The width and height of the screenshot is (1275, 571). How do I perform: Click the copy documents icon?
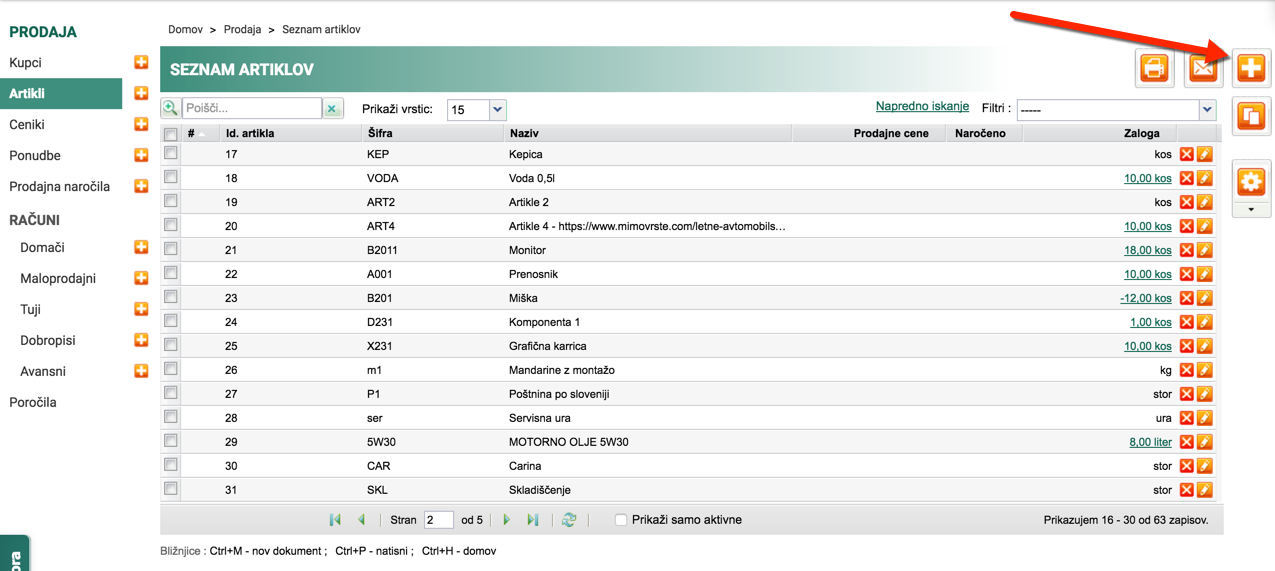[x=1251, y=116]
